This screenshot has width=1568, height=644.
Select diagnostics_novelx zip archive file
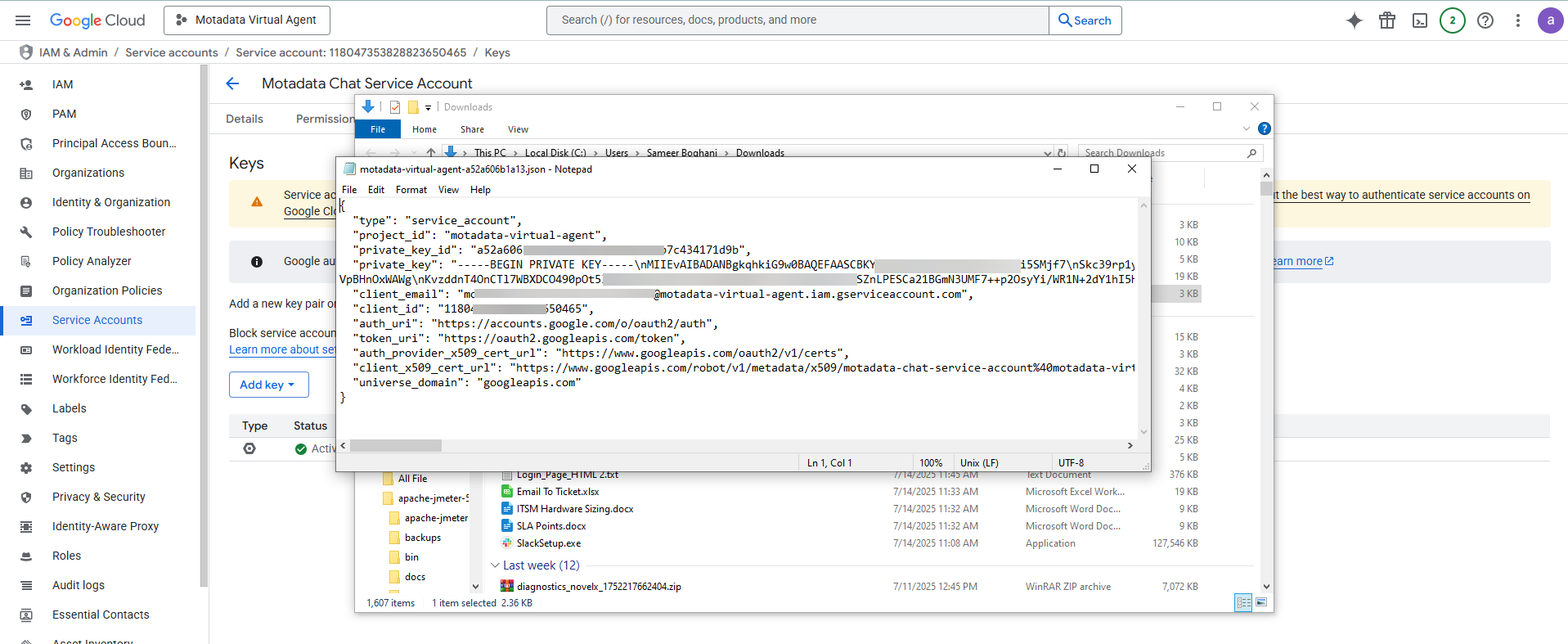pyautogui.click(x=599, y=587)
